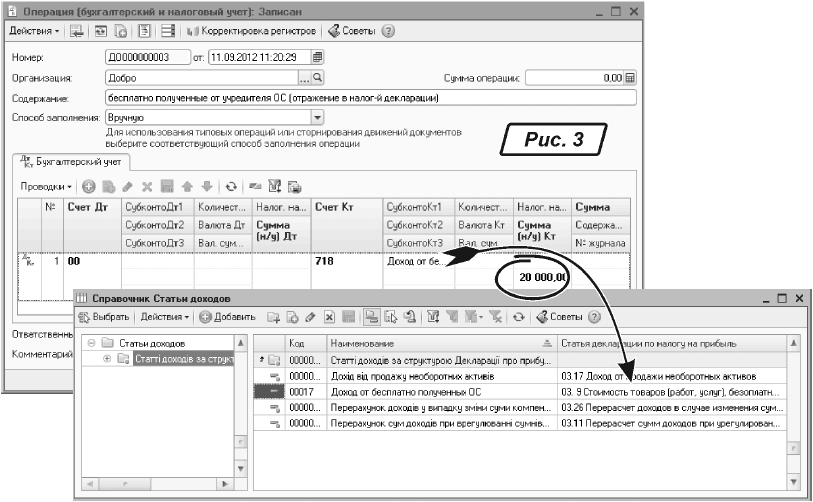
Task: Collapse the Статьи доходов root tree node
Action: click(92, 343)
